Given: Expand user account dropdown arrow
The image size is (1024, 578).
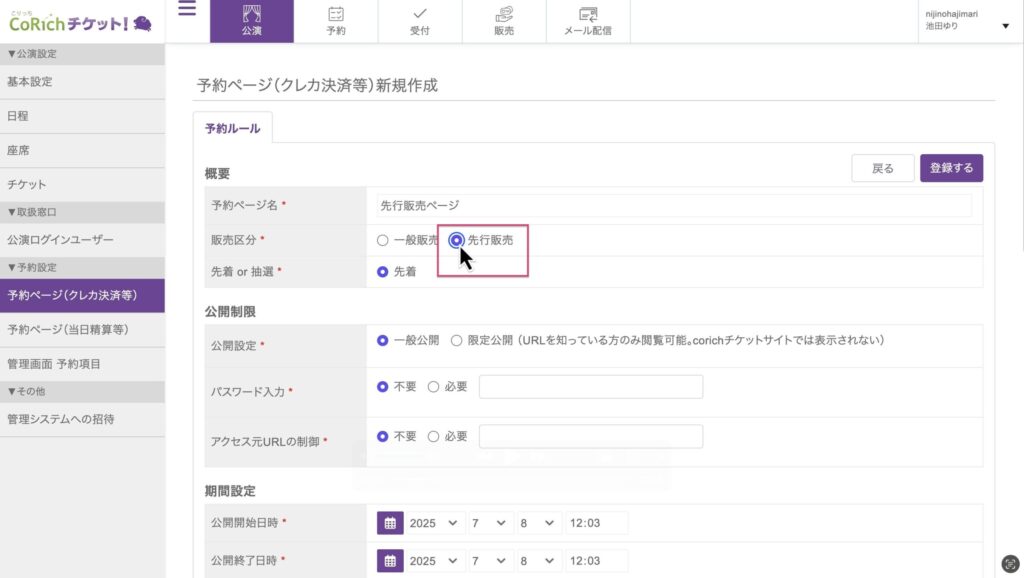Looking at the screenshot, I should click(1005, 26).
